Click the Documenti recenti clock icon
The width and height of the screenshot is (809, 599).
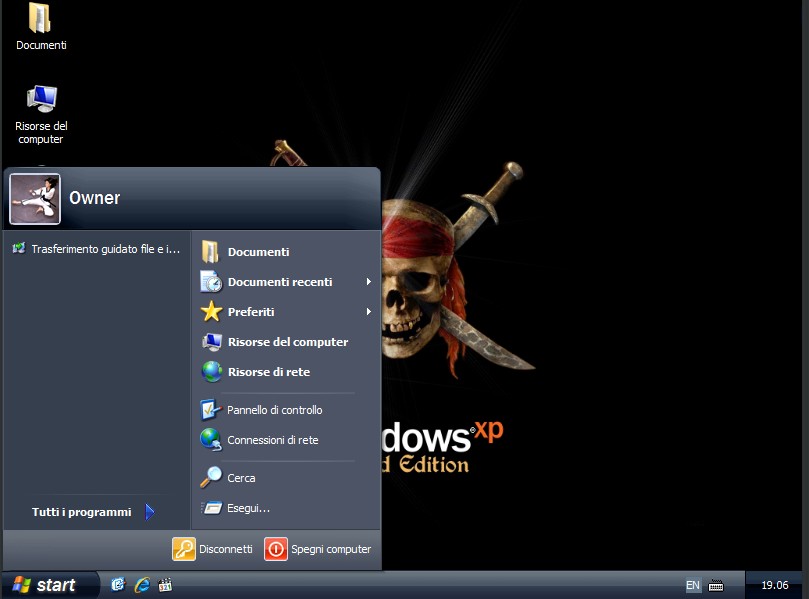pyautogui.click(x=211, y=282)
